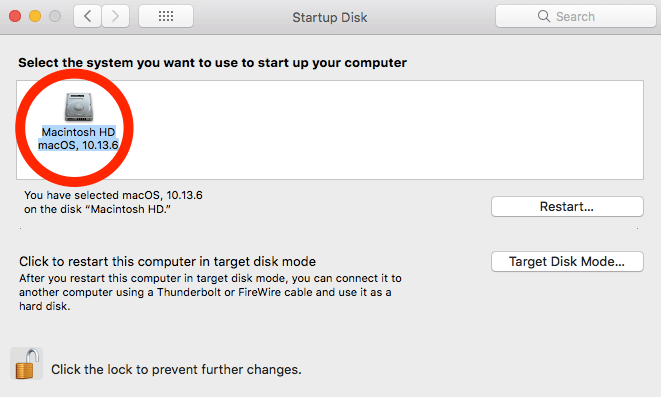Go back using the left chevron
661x397 pixels.
[87, 16]
